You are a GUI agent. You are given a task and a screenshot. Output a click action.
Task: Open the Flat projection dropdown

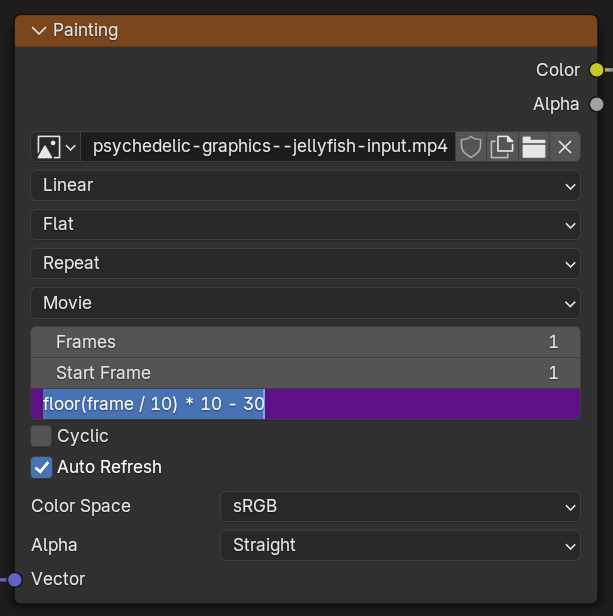coord(305,224)
